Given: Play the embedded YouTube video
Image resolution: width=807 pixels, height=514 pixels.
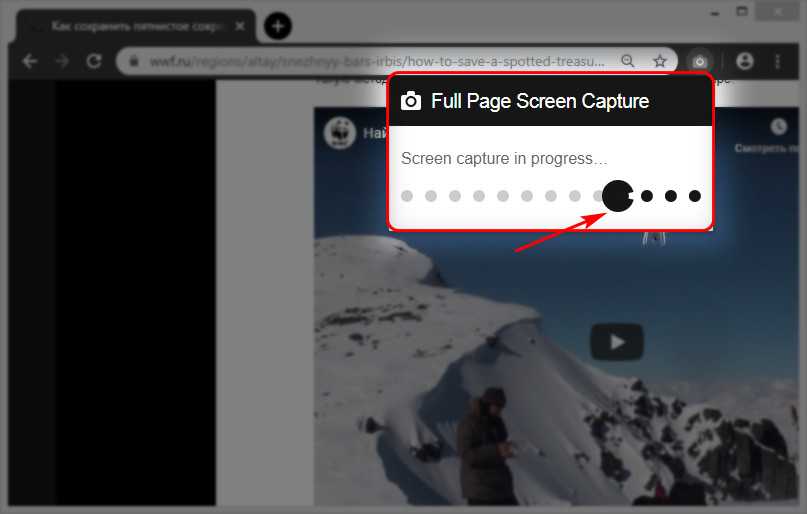Looking at the screenshot, I should [616, 342].
